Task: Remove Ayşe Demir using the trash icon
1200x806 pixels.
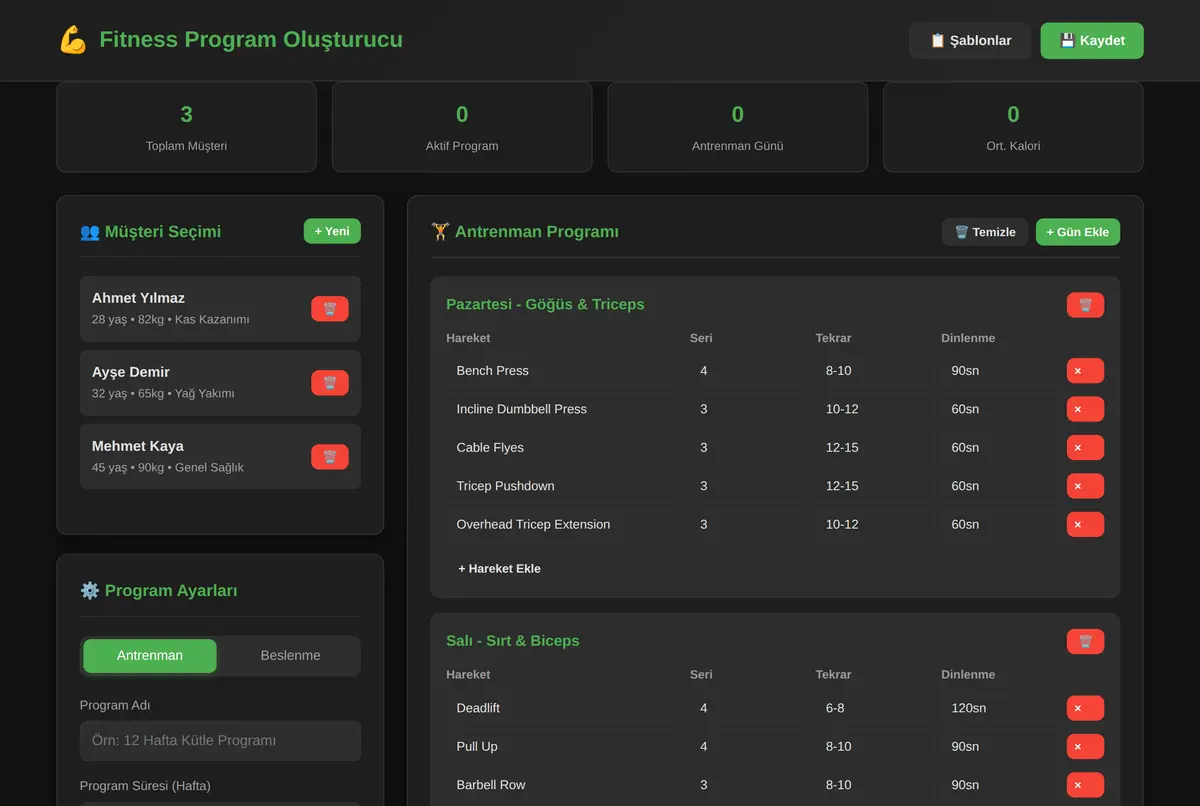Action: [330, 383]
